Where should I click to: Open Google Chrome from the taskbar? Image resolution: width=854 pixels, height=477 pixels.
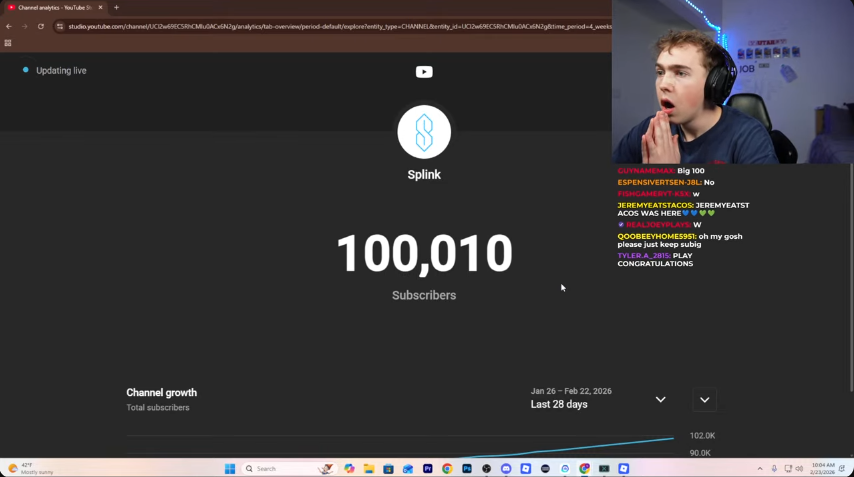pyautogui.click(x=447, y=468)
